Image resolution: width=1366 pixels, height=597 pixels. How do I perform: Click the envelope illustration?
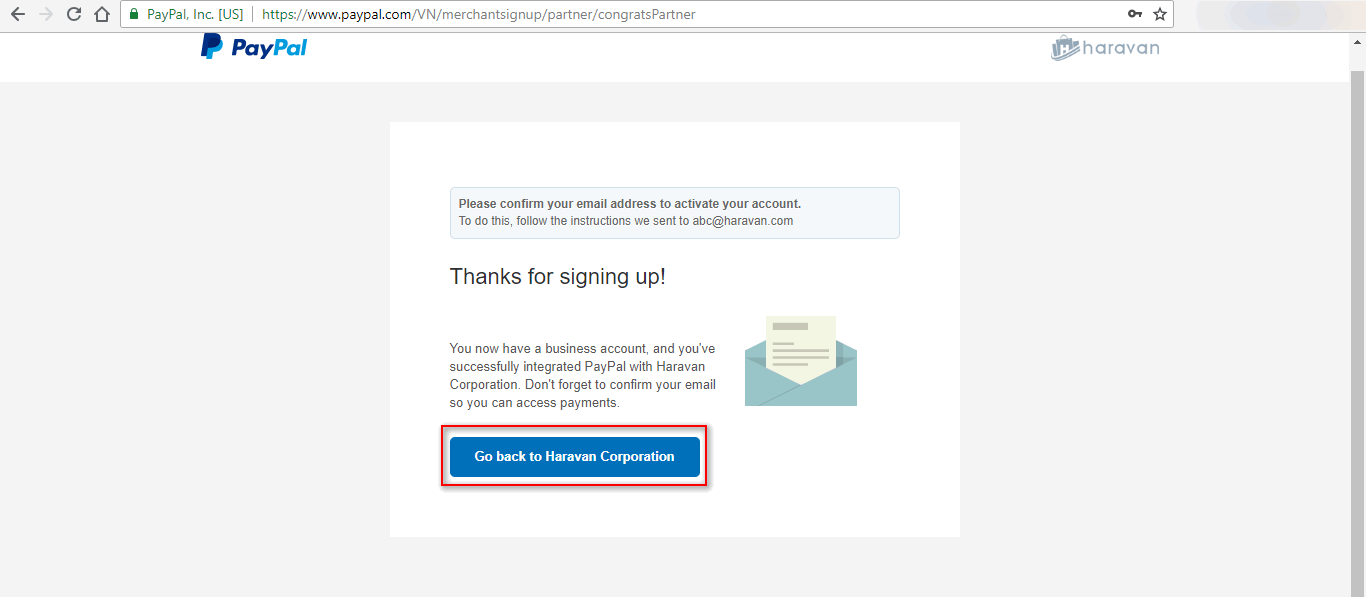point(801,361)
